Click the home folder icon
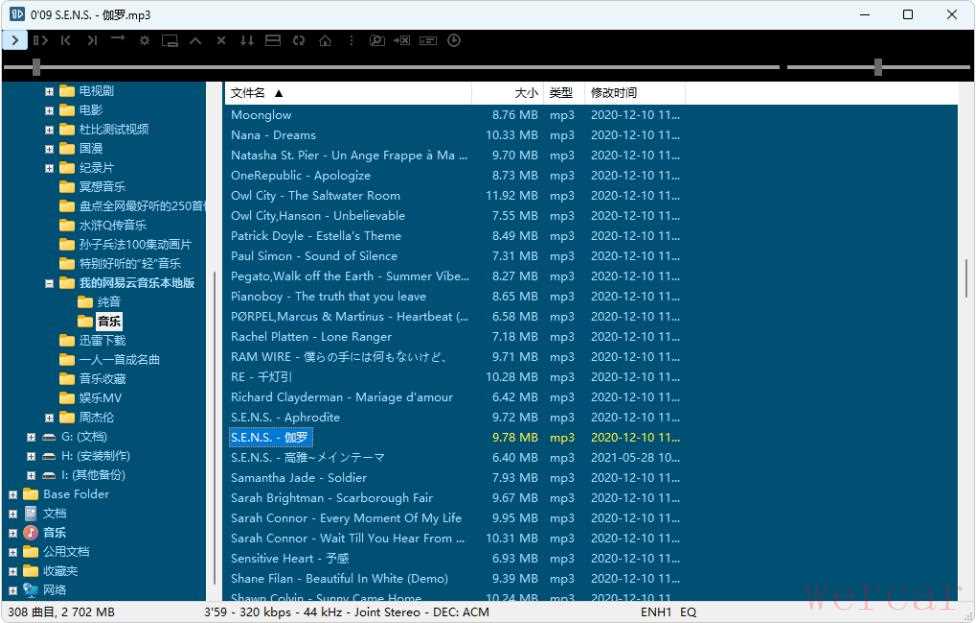 point(325,41)
